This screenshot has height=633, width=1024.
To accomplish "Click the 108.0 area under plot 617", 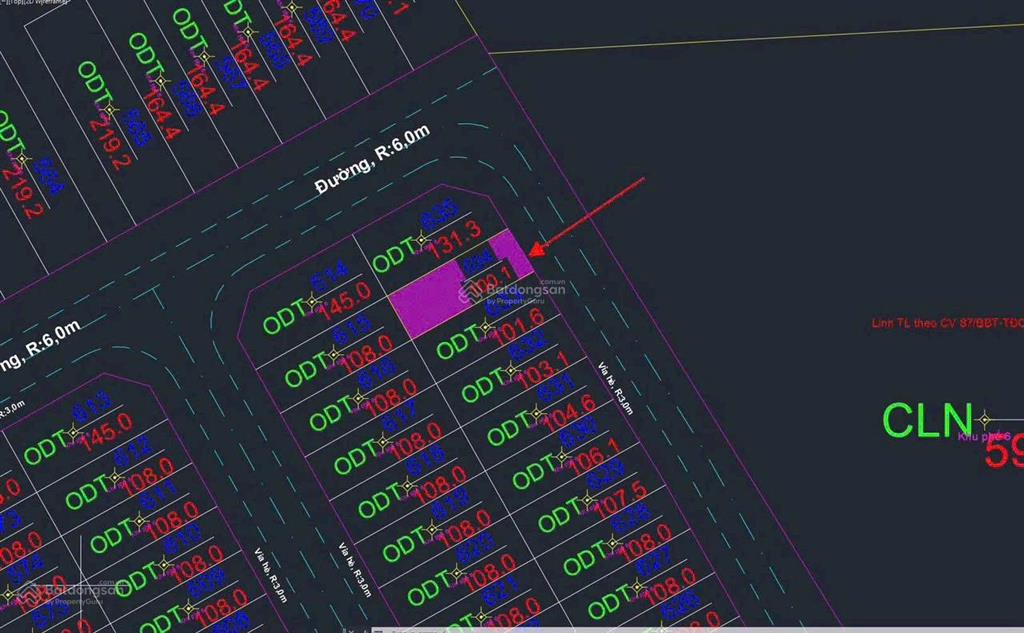I will point(417,441).
